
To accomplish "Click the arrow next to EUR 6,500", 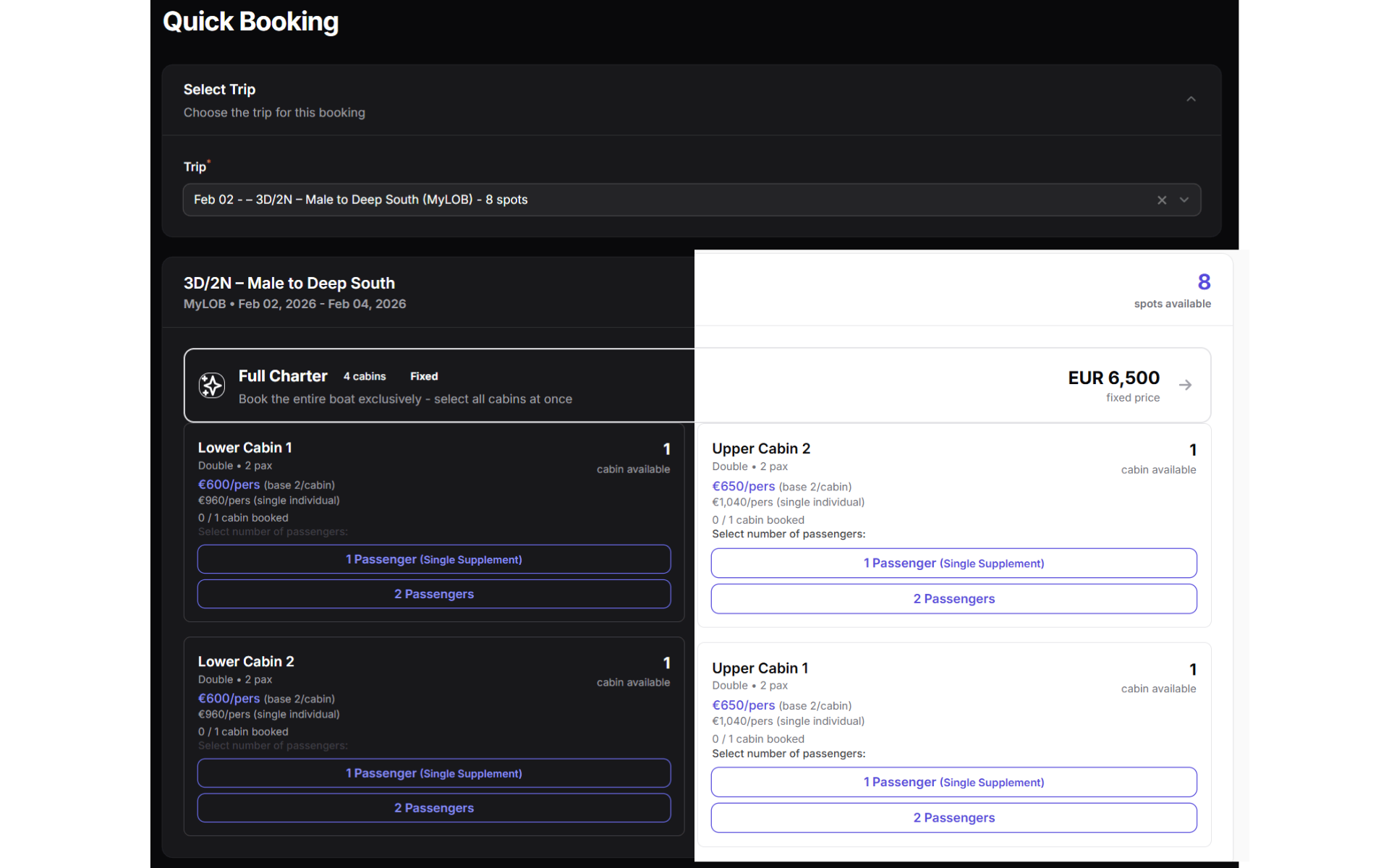I will click(x=1186, y=385).
